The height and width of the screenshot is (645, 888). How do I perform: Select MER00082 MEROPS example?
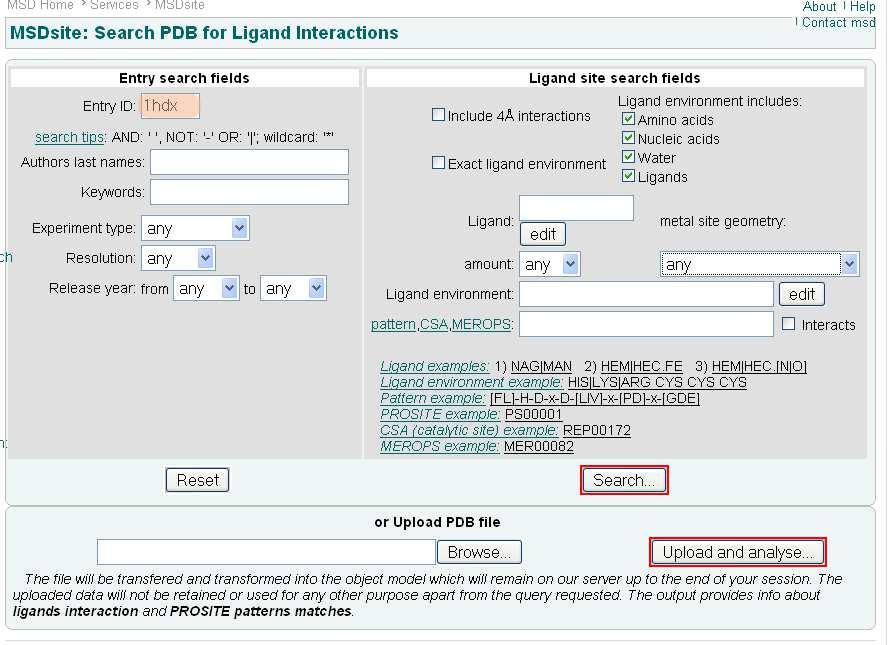pos(539,446)
